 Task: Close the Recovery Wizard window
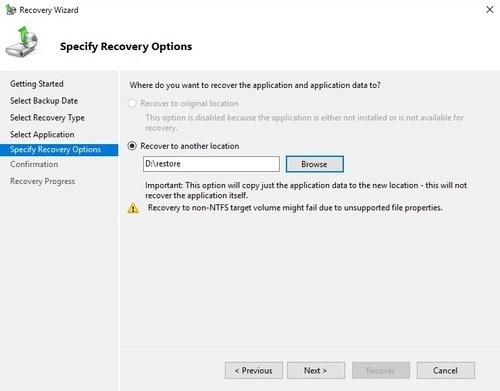pos(490,9)
